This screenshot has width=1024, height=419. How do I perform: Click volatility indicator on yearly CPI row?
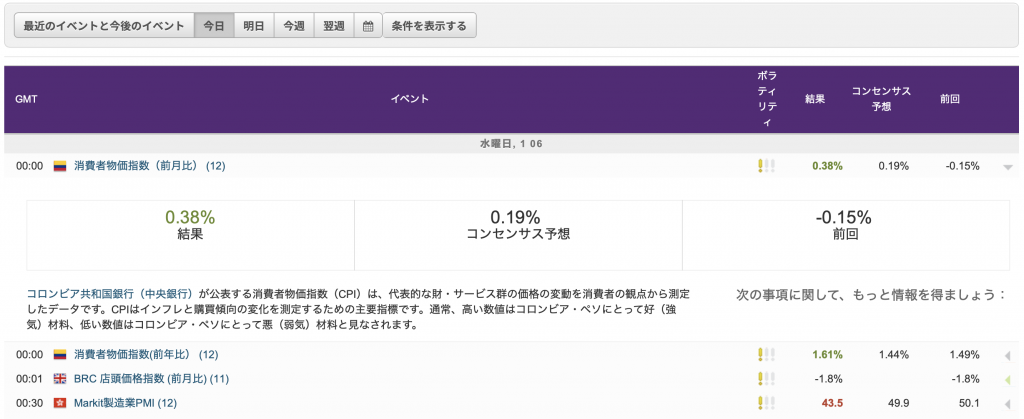[x=766, y=354]
